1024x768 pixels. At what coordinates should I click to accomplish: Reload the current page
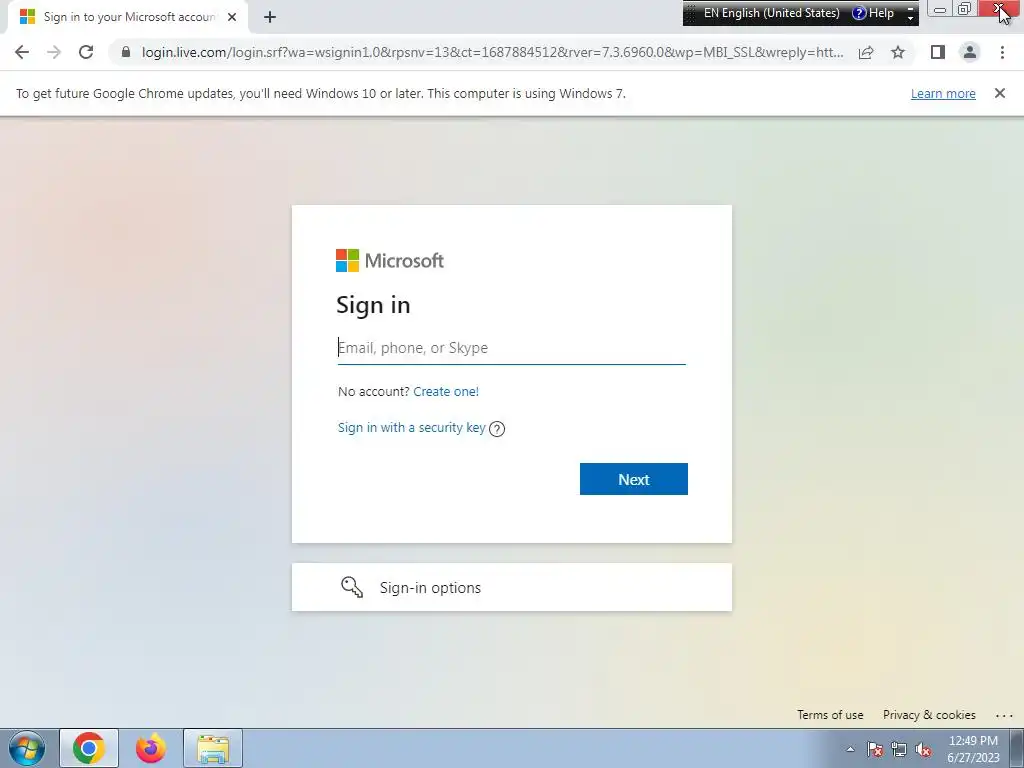86,52
